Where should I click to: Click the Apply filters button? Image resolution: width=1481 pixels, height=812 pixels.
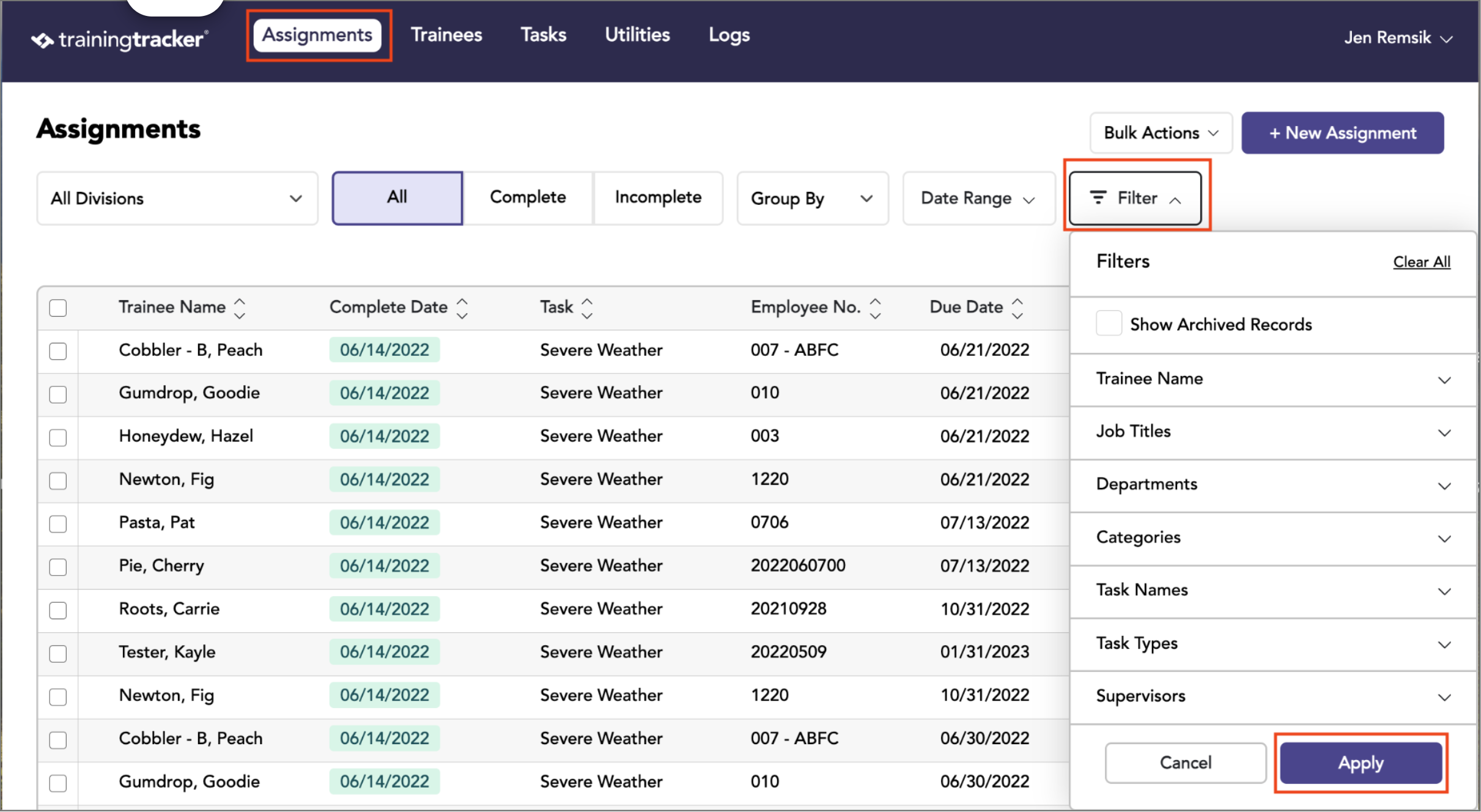click(1361, 762)
